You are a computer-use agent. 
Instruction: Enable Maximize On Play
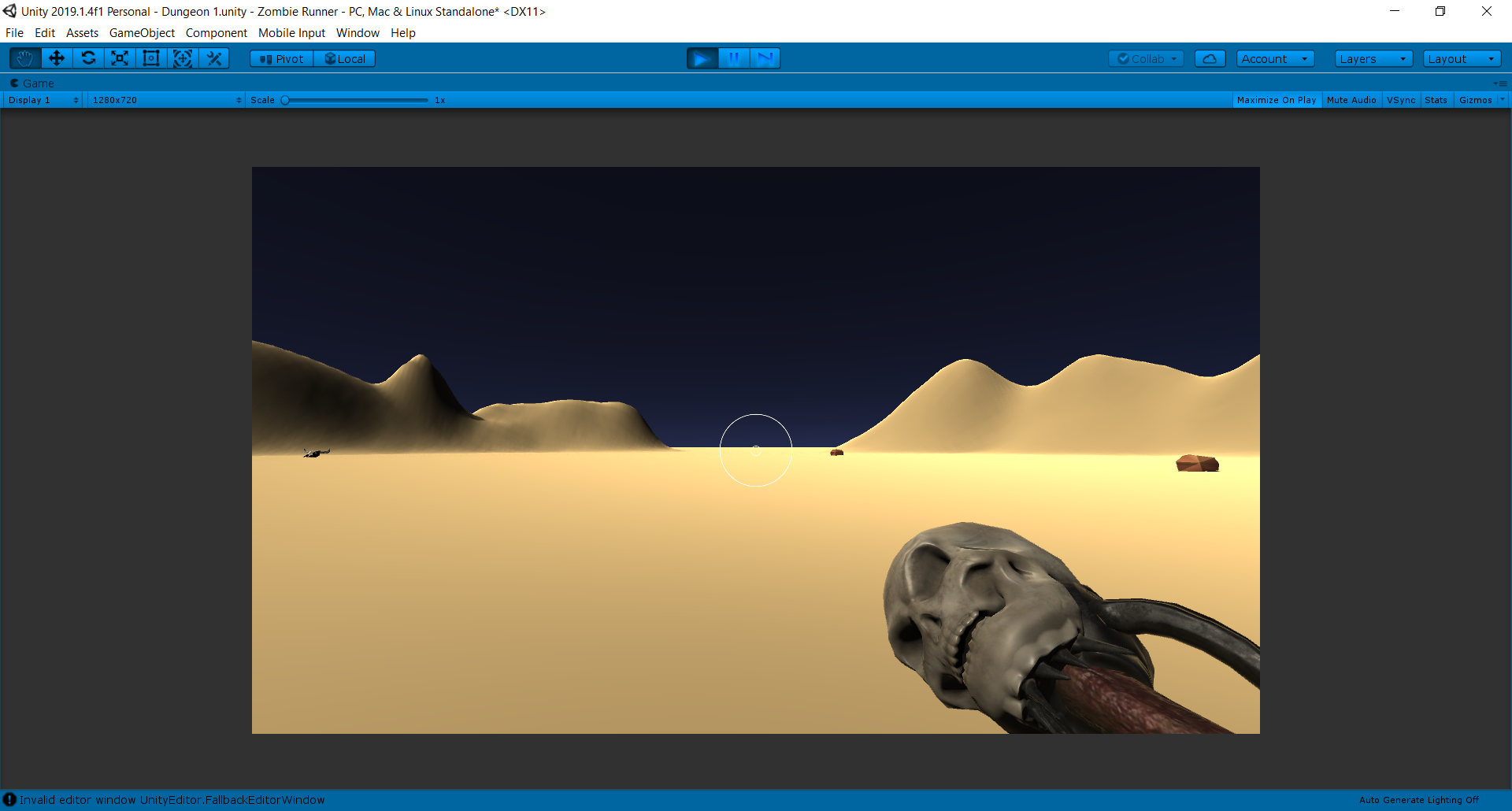pyautogui.click(x=1277, y=100)
